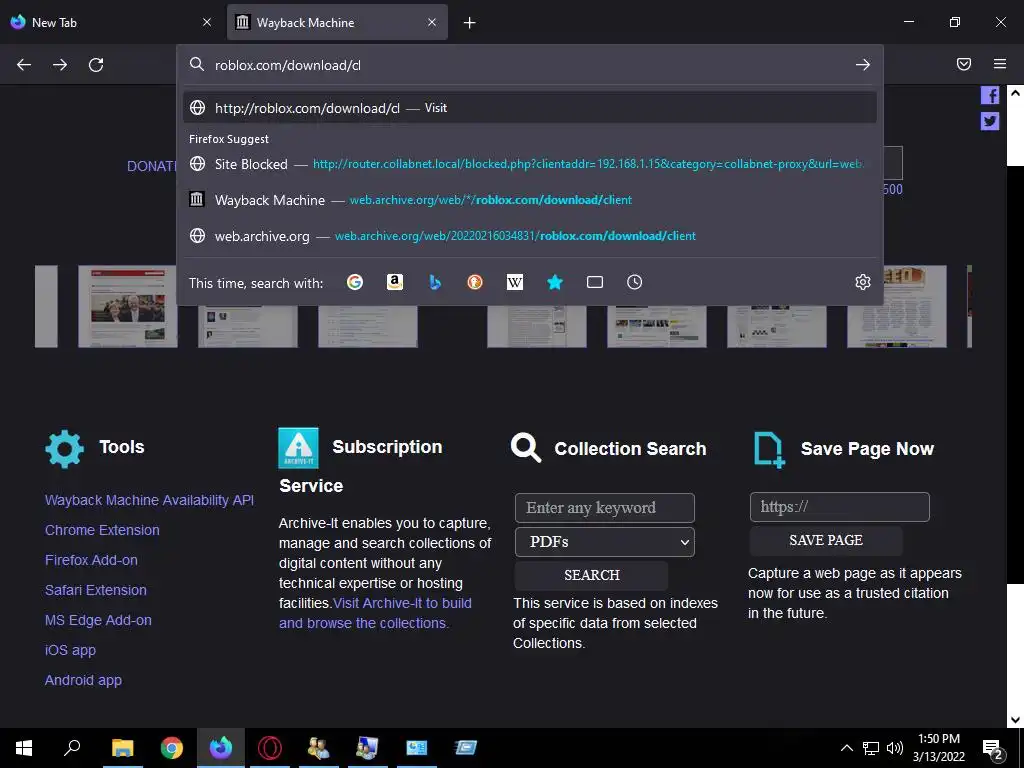Show hidden system tray icons
This screenshot has width=1024, height=768.
tap(846, 748)
